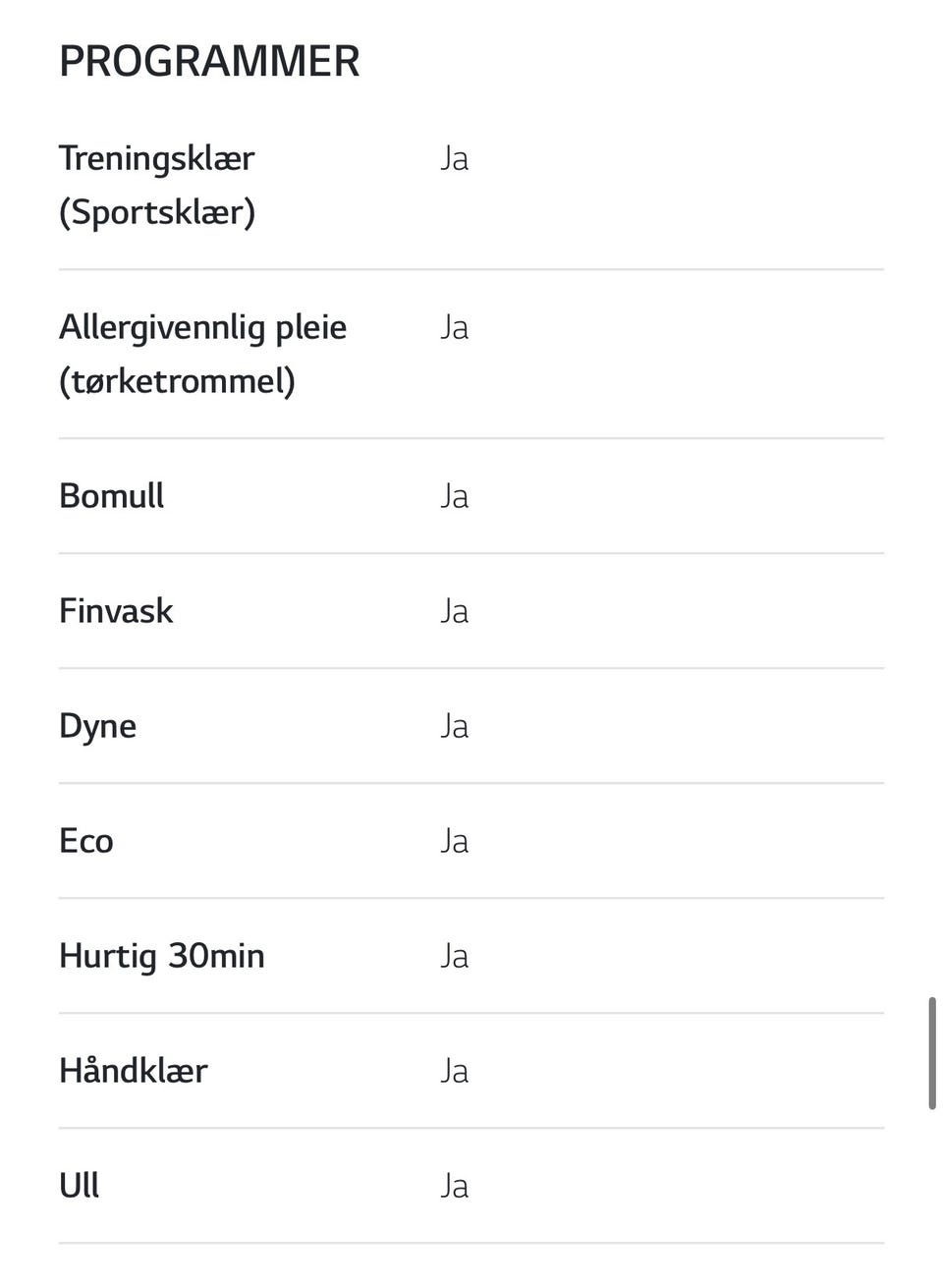Select the Hurtig 30min program label
This screenshot has height=1288, width=943.
click(x=162, y=957)
